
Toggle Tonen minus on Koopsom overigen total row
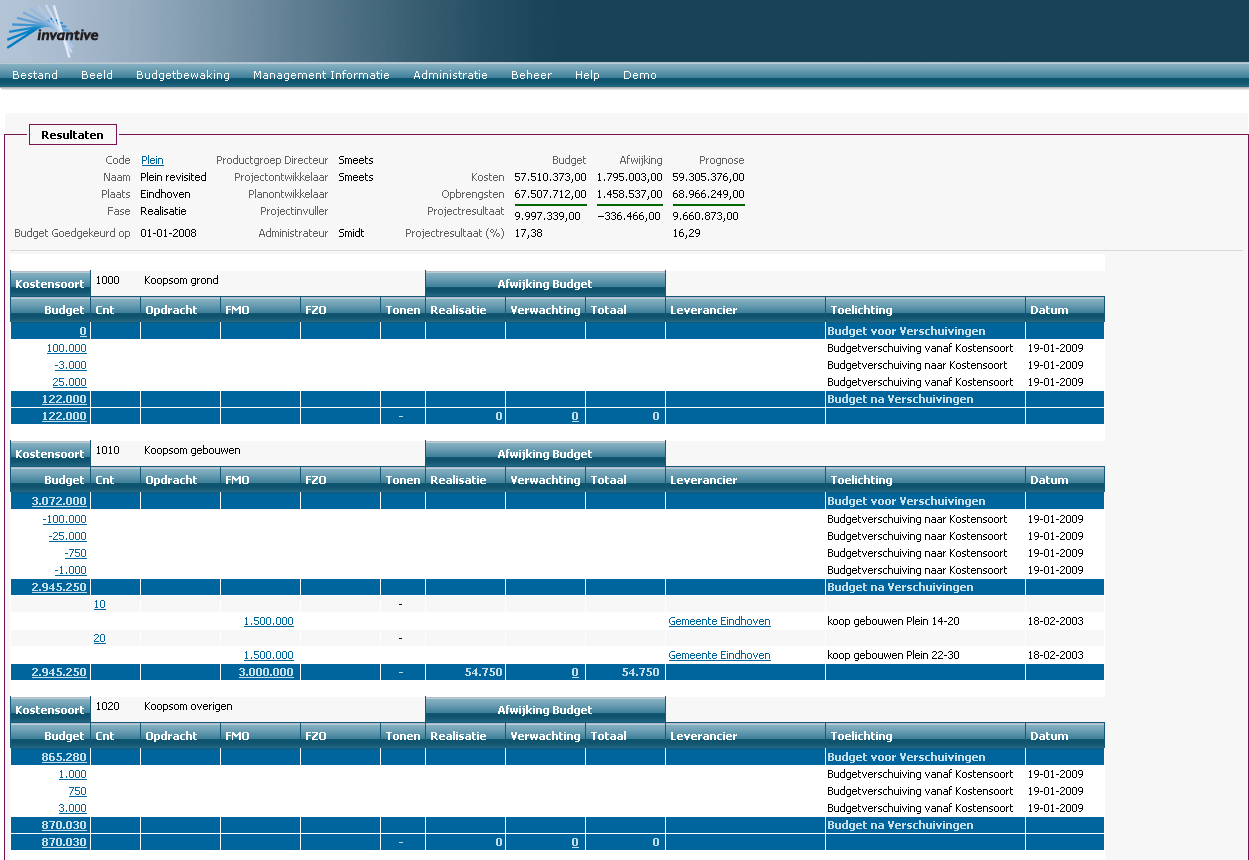[402, 841]
